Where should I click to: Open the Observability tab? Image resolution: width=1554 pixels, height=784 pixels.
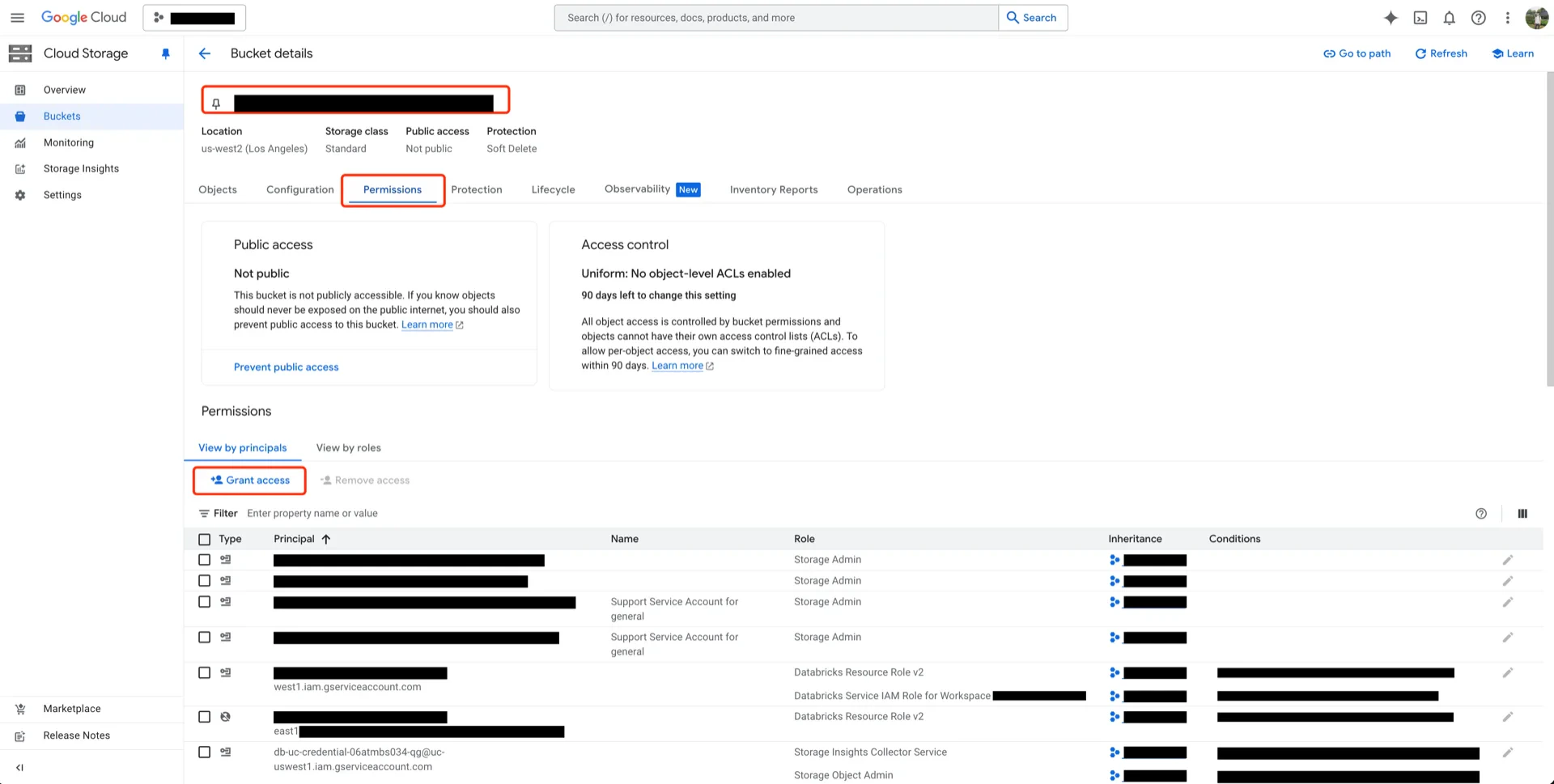click(652, 189)
